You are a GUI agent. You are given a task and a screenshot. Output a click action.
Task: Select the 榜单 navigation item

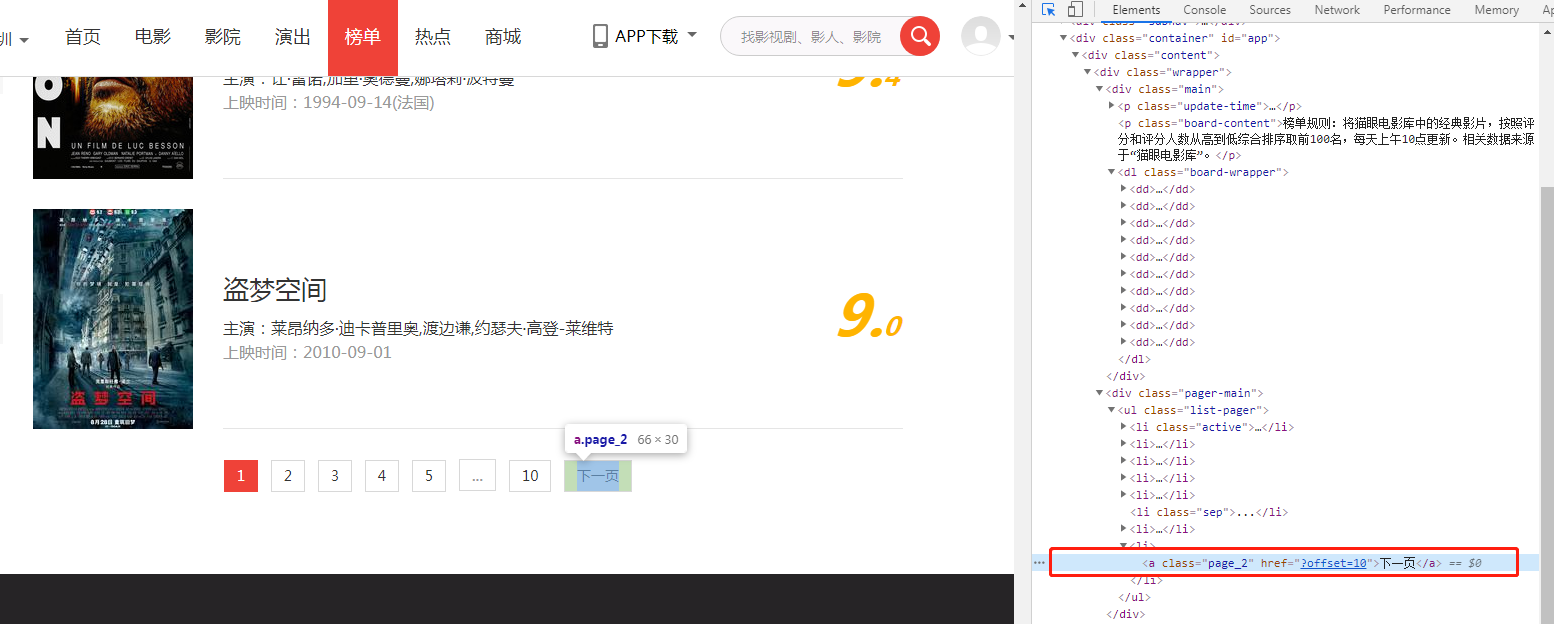point(362,35)
